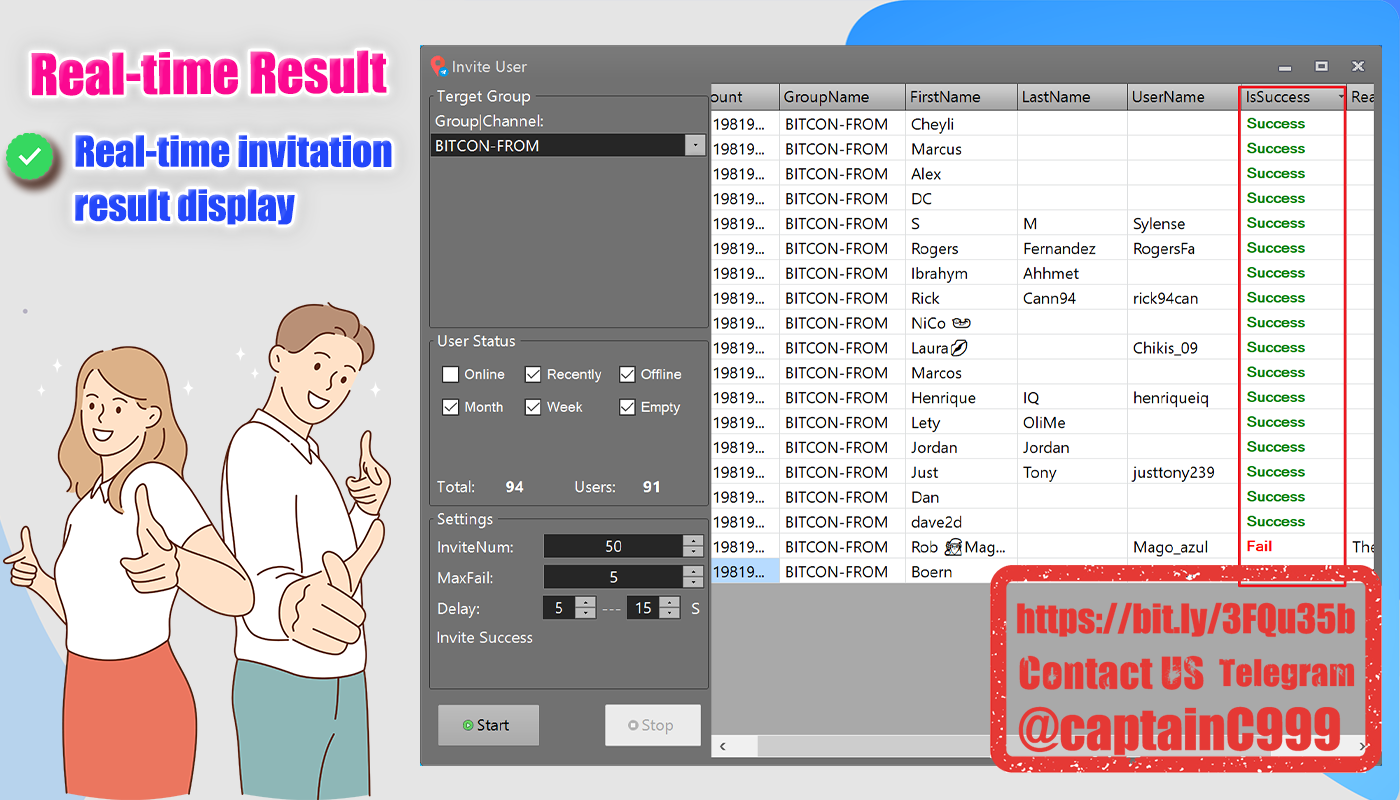Screen dimensions: 1400x800
Task: Maximize the Invite User window
Action: click(x=1321, y=66)
